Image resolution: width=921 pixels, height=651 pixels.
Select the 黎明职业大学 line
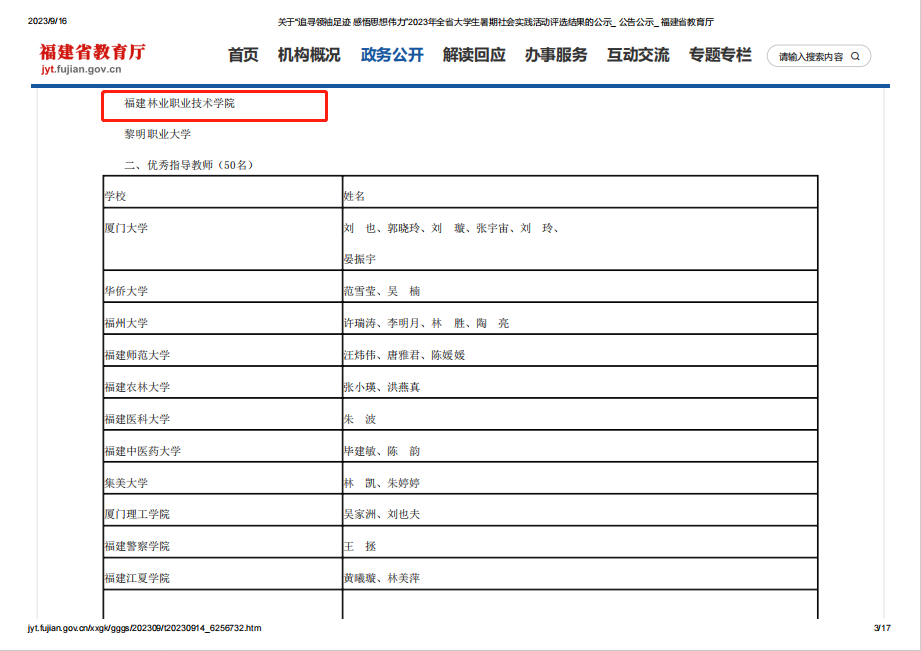pos(157,134)
